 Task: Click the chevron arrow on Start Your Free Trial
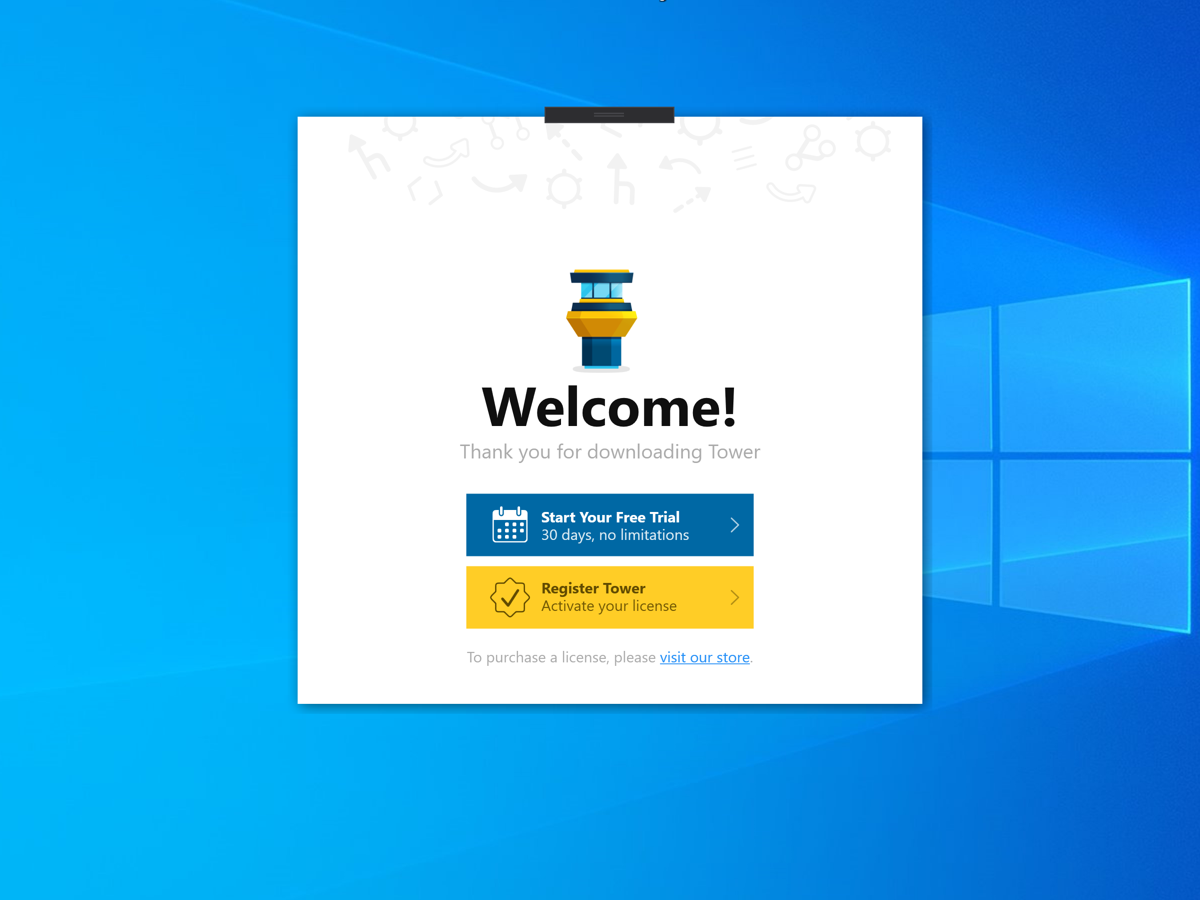pyautogui.click(x=734, y=525)
